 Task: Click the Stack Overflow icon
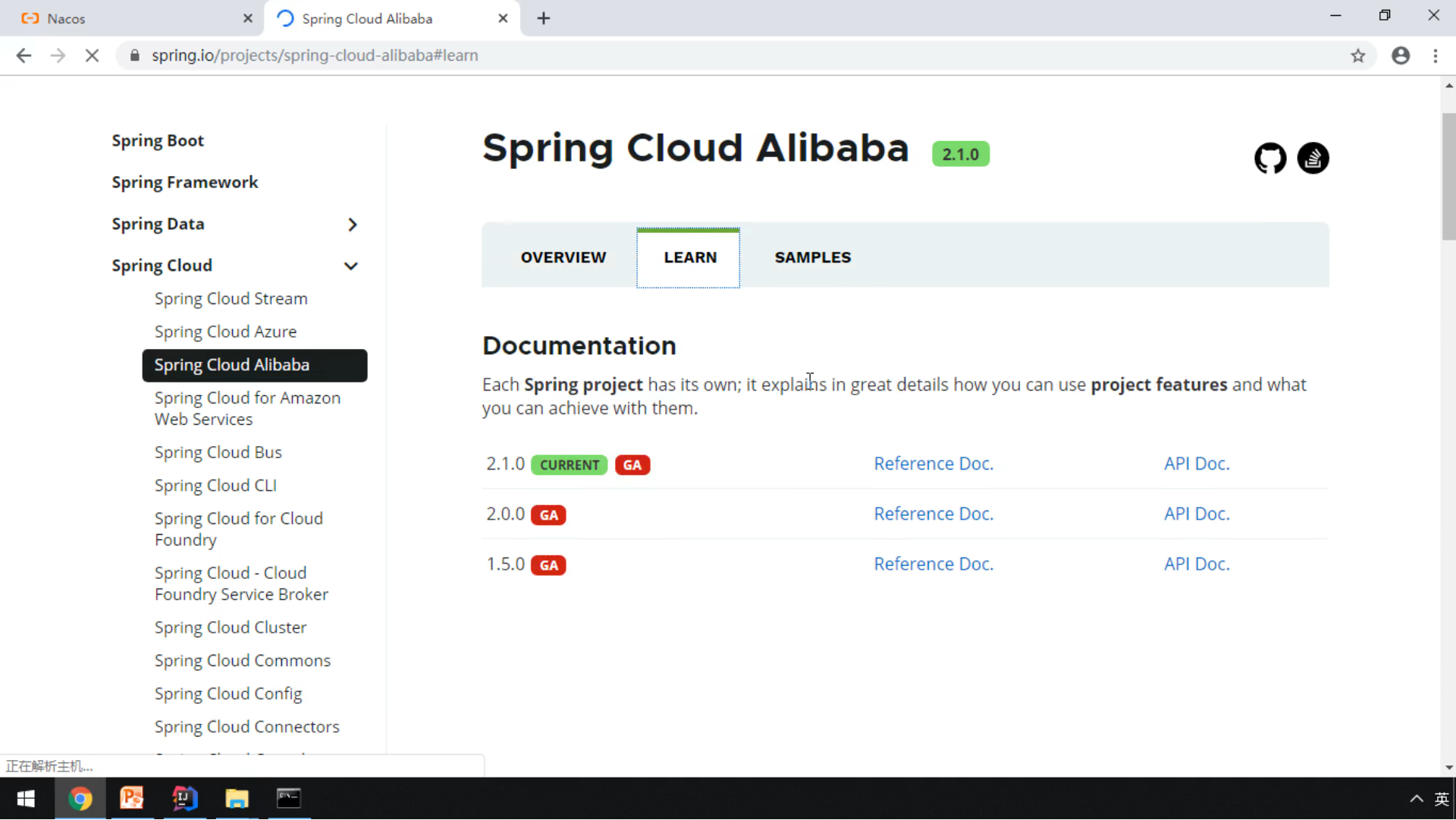click(1313, 159)
